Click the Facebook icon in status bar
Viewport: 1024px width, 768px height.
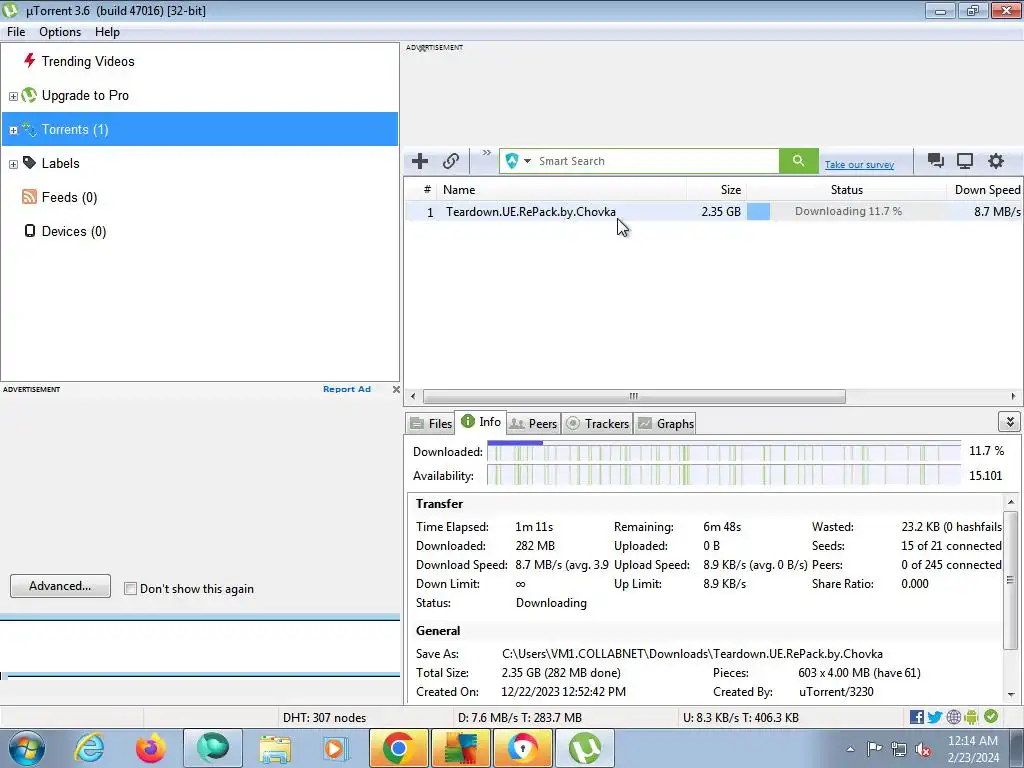click(916, 717)
